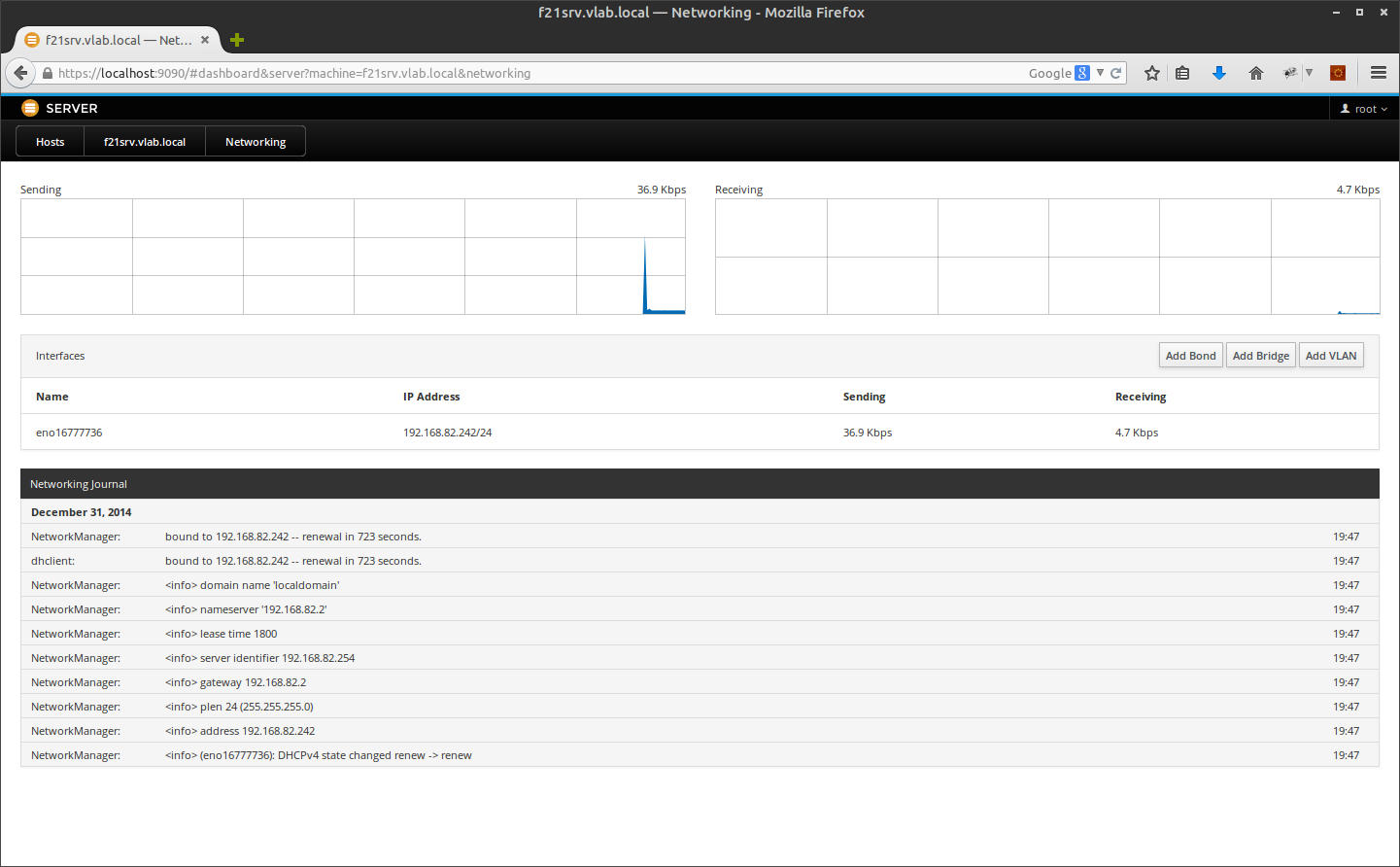Select the Hosts breadcrumb tab

(51, 142)
